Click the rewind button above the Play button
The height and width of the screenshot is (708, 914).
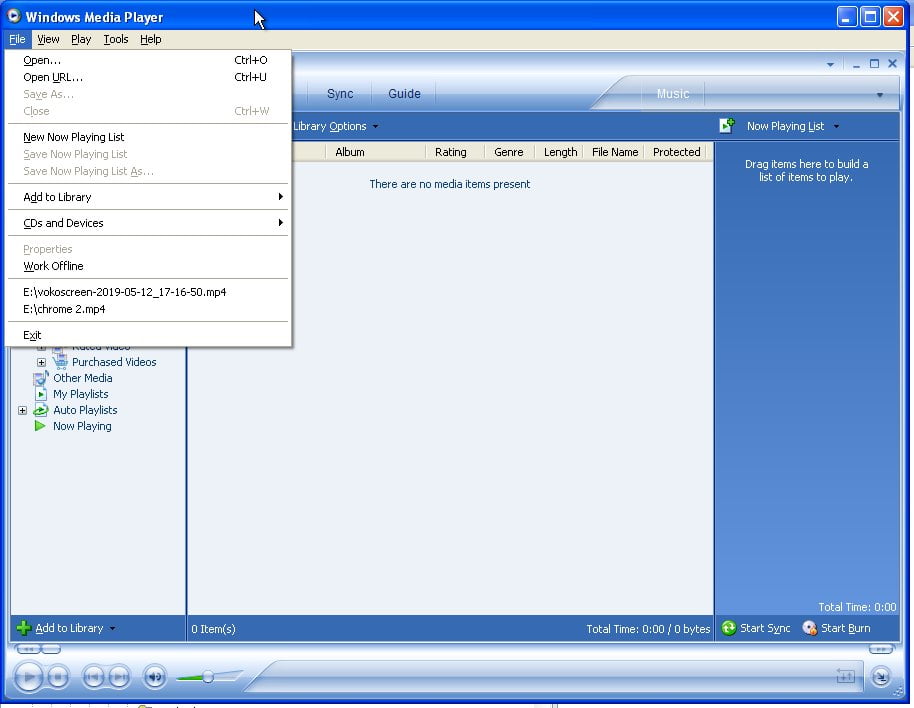pyautogui.click(x=28, y=649)
